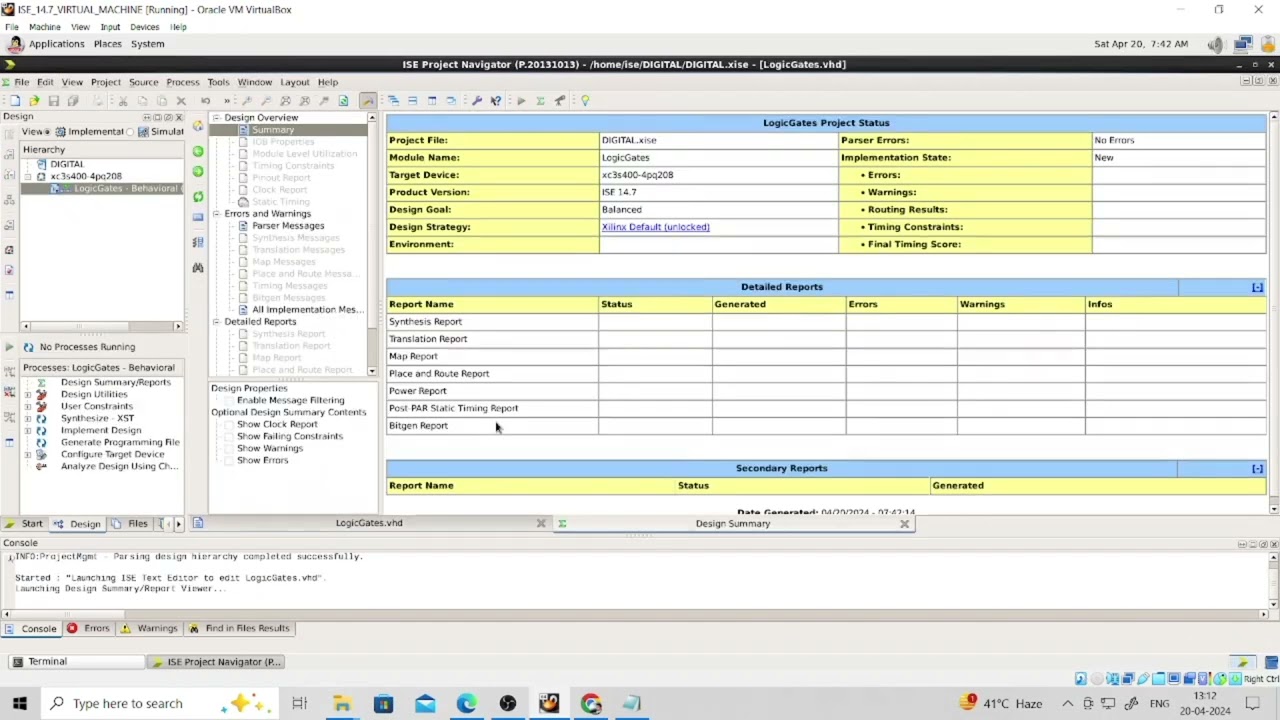Click the green Run play toolbar icon

(x=521, y=101)
